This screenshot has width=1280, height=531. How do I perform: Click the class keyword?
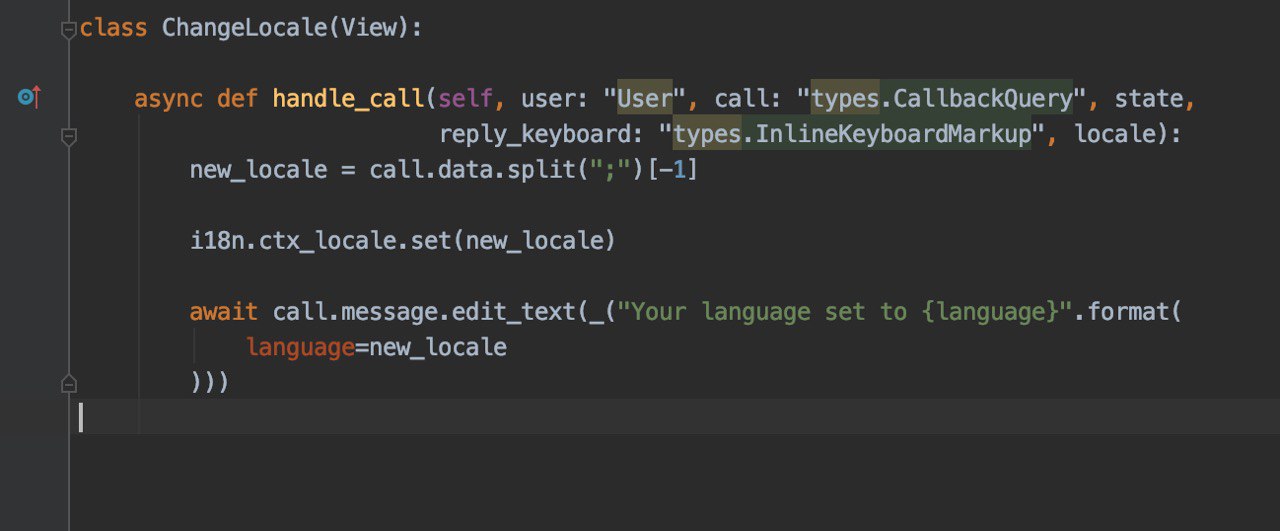tap(114, 28)
